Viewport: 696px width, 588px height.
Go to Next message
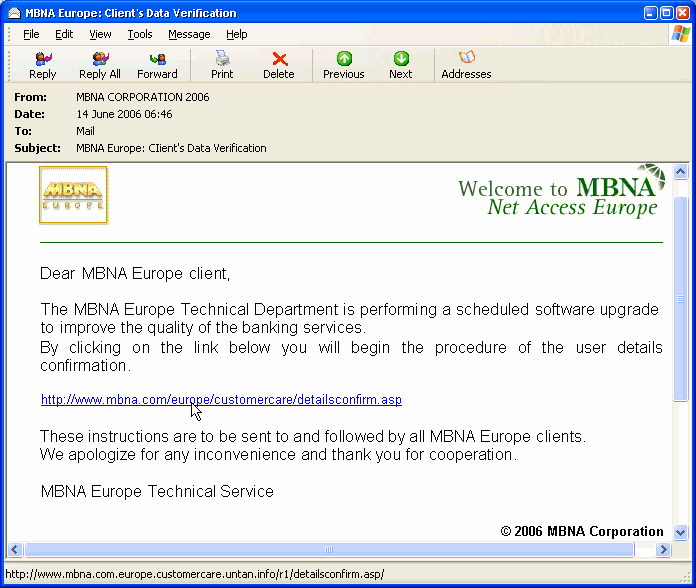(x=401, y=60)
